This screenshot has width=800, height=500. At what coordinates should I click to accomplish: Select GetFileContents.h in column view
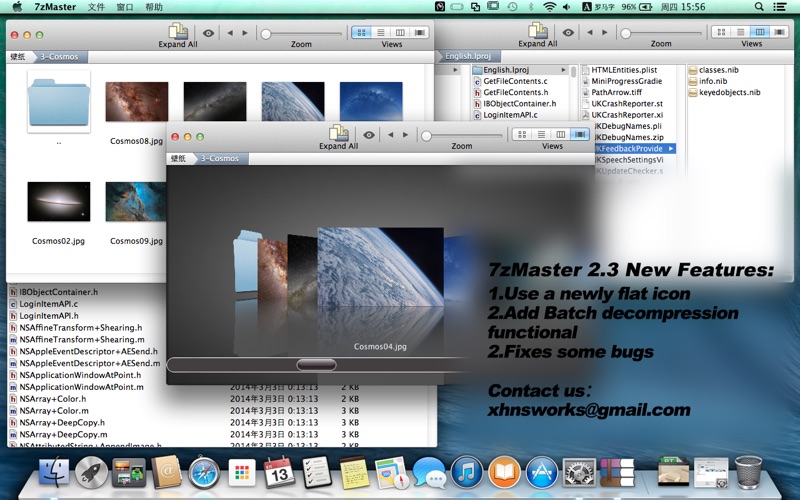516,92
